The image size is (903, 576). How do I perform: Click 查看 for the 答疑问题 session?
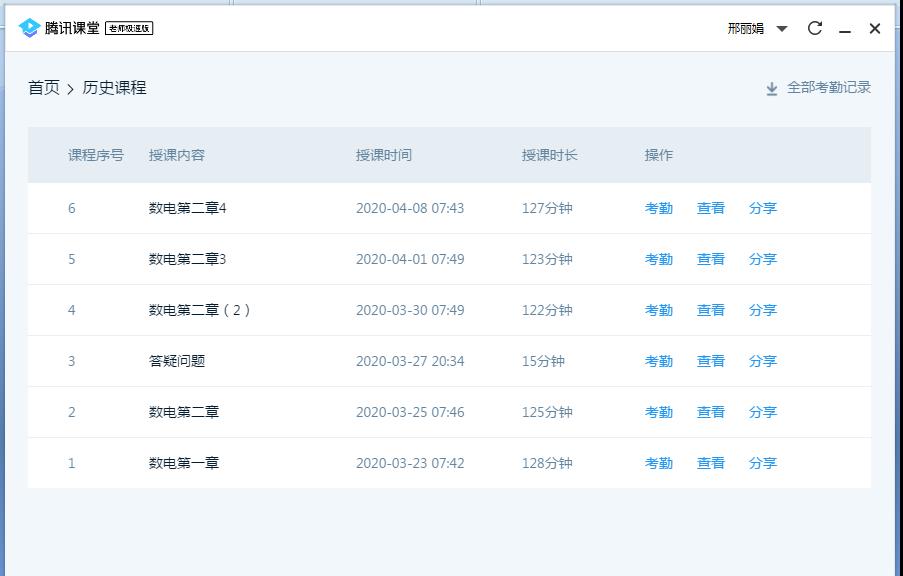click(x=710, y=361)
